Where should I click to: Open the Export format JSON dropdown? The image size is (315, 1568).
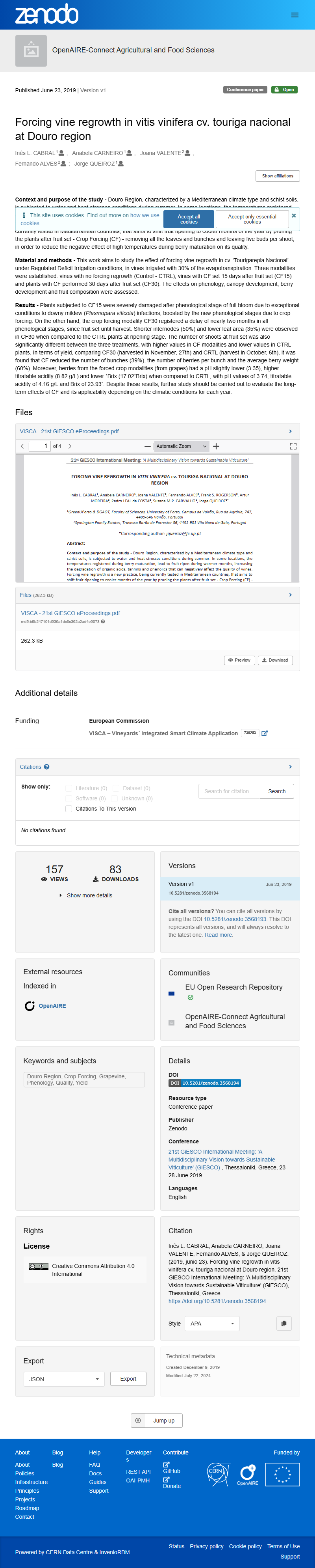pos(64,1379)
